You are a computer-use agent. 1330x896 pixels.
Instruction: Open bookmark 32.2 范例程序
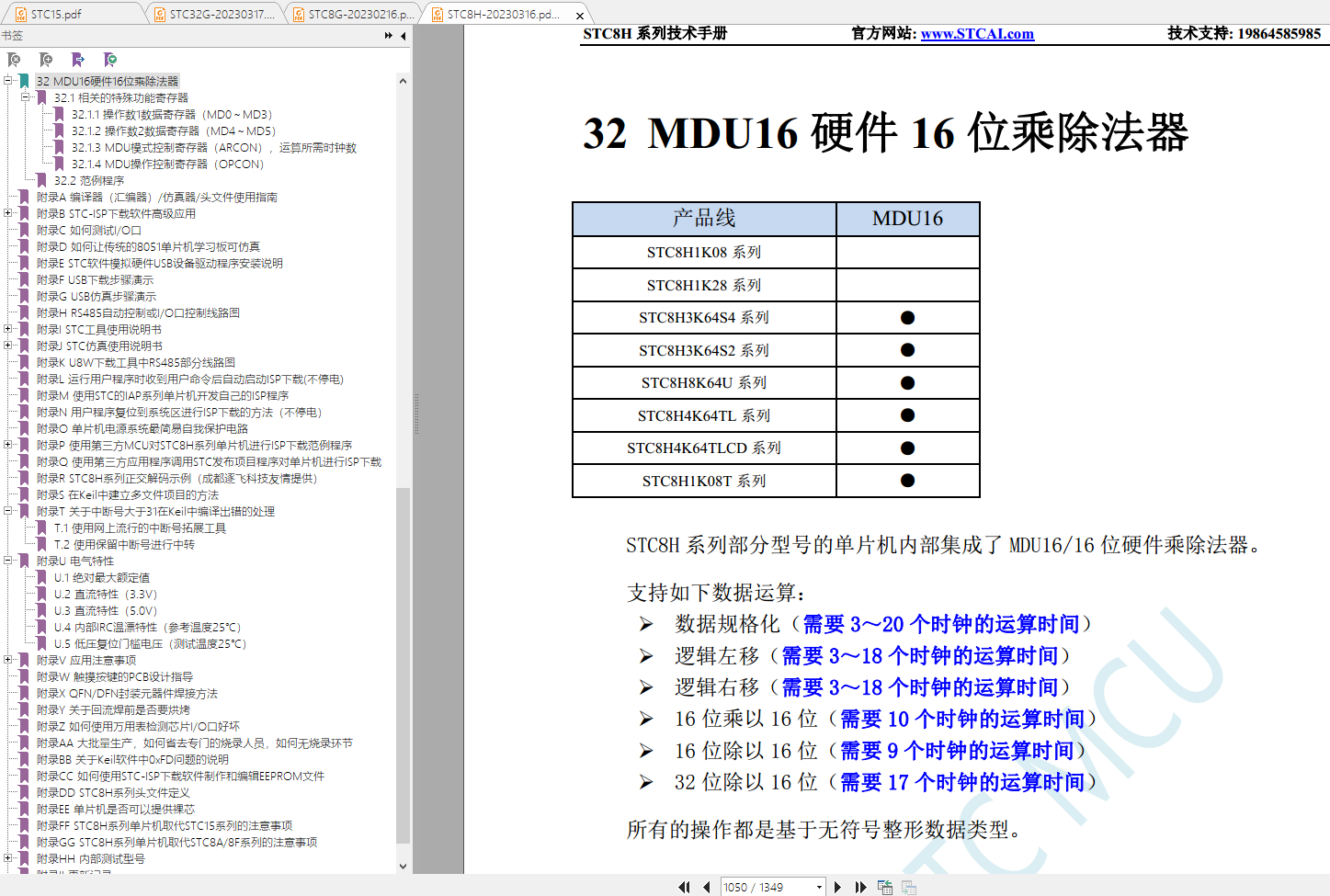[89, 181]
